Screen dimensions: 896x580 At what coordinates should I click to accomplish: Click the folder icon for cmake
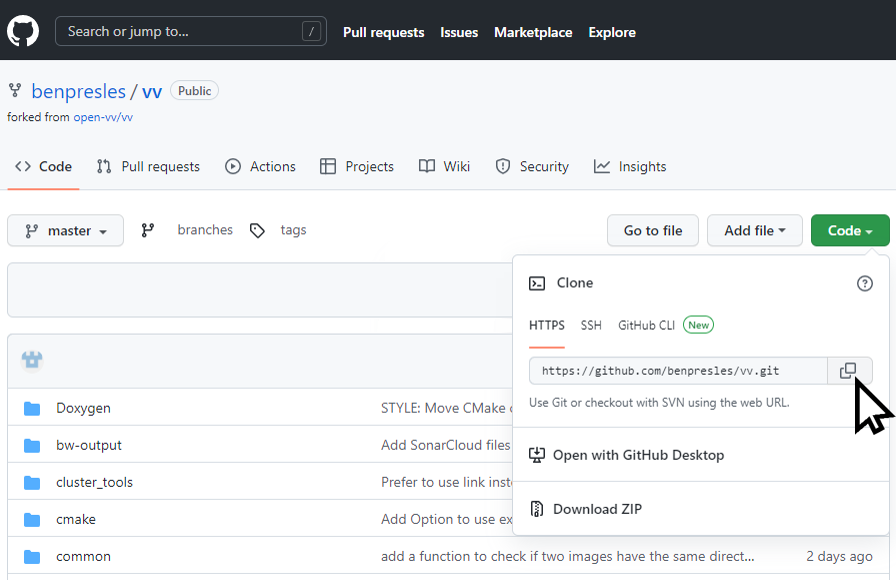(x=32, y=520)
